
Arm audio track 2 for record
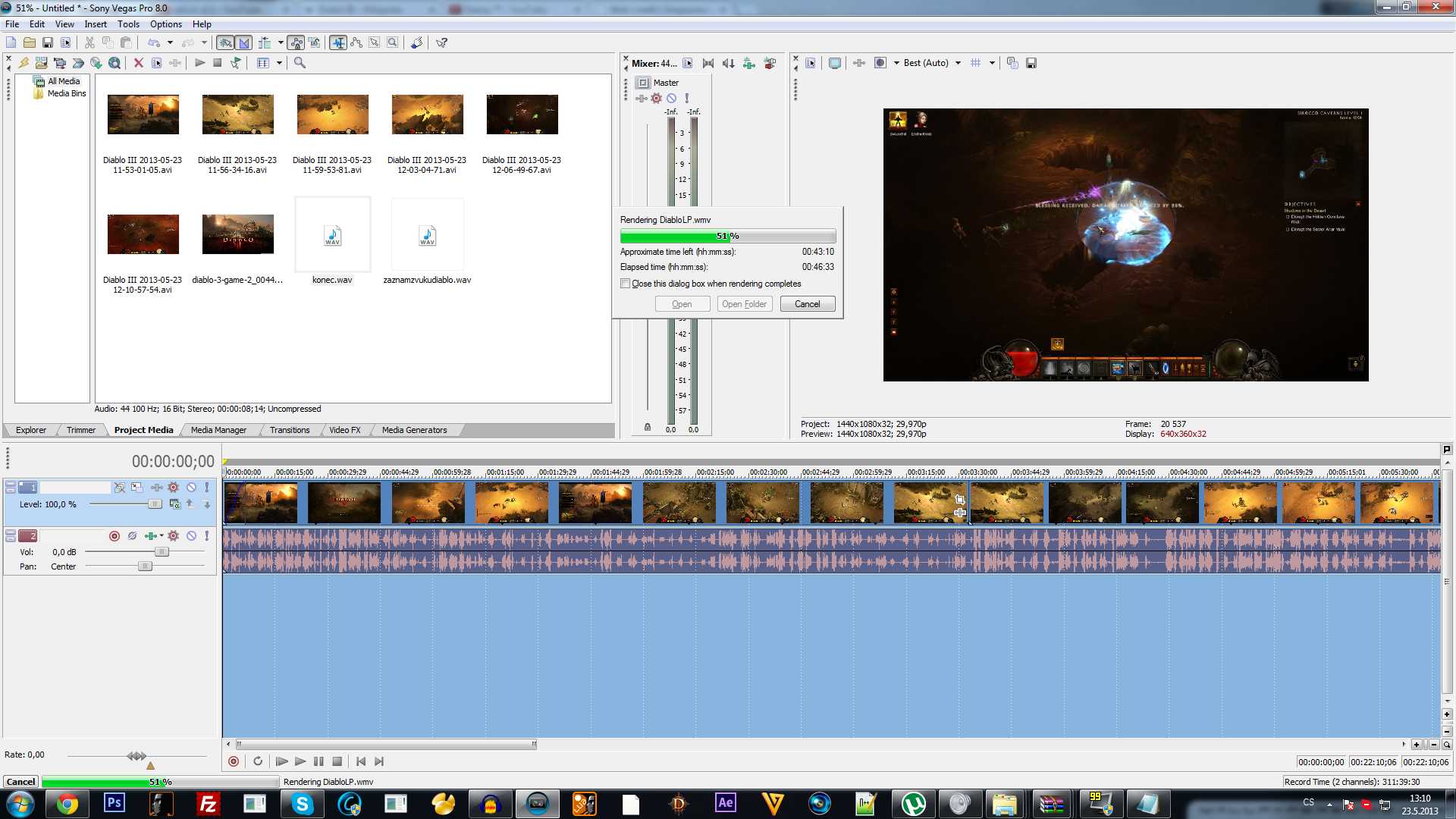coord(115,536)
